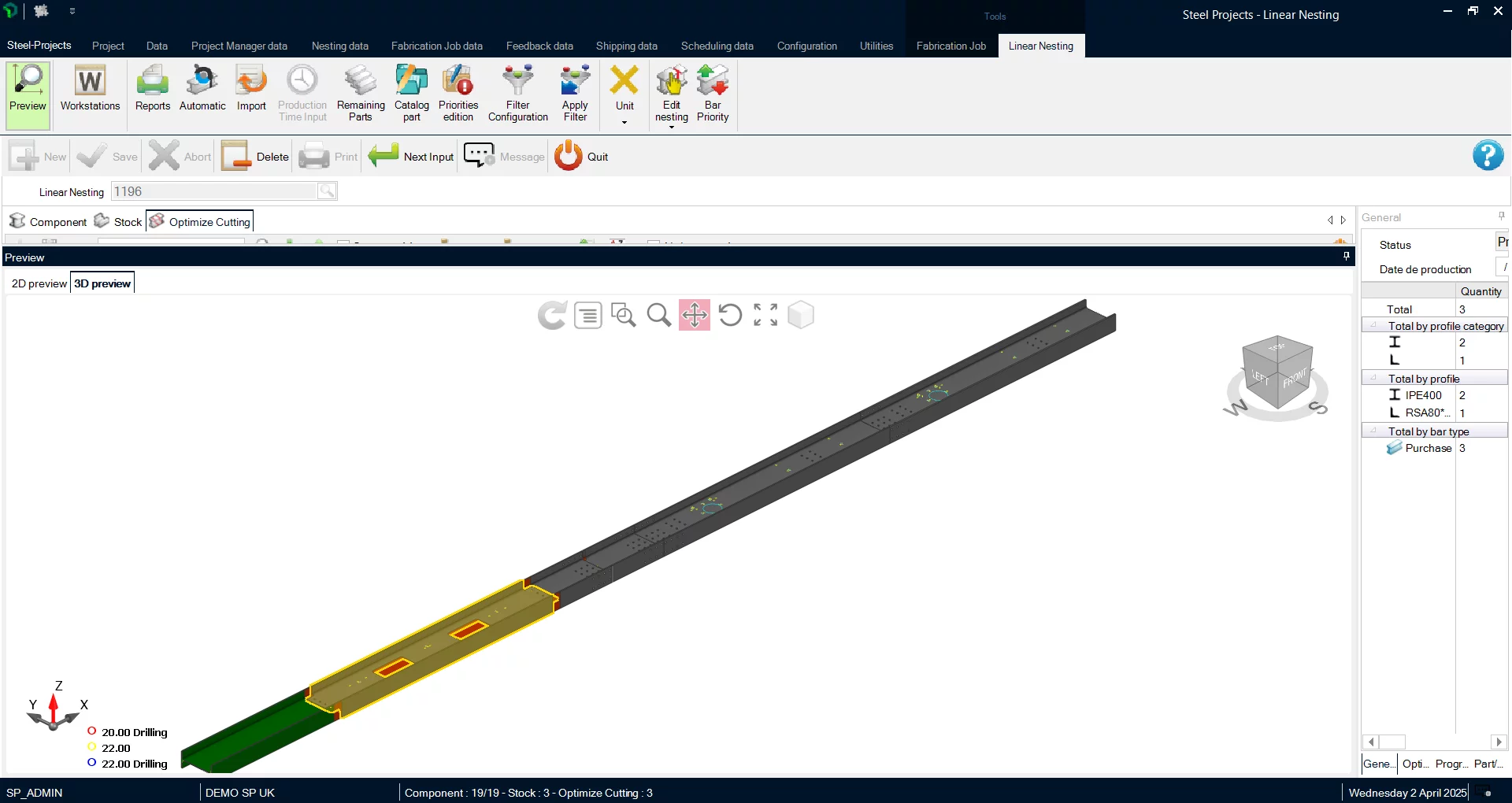1512x803 pixels.
Task: Open Remaining Parts in the ribbon
Action: tap(361, 93)
